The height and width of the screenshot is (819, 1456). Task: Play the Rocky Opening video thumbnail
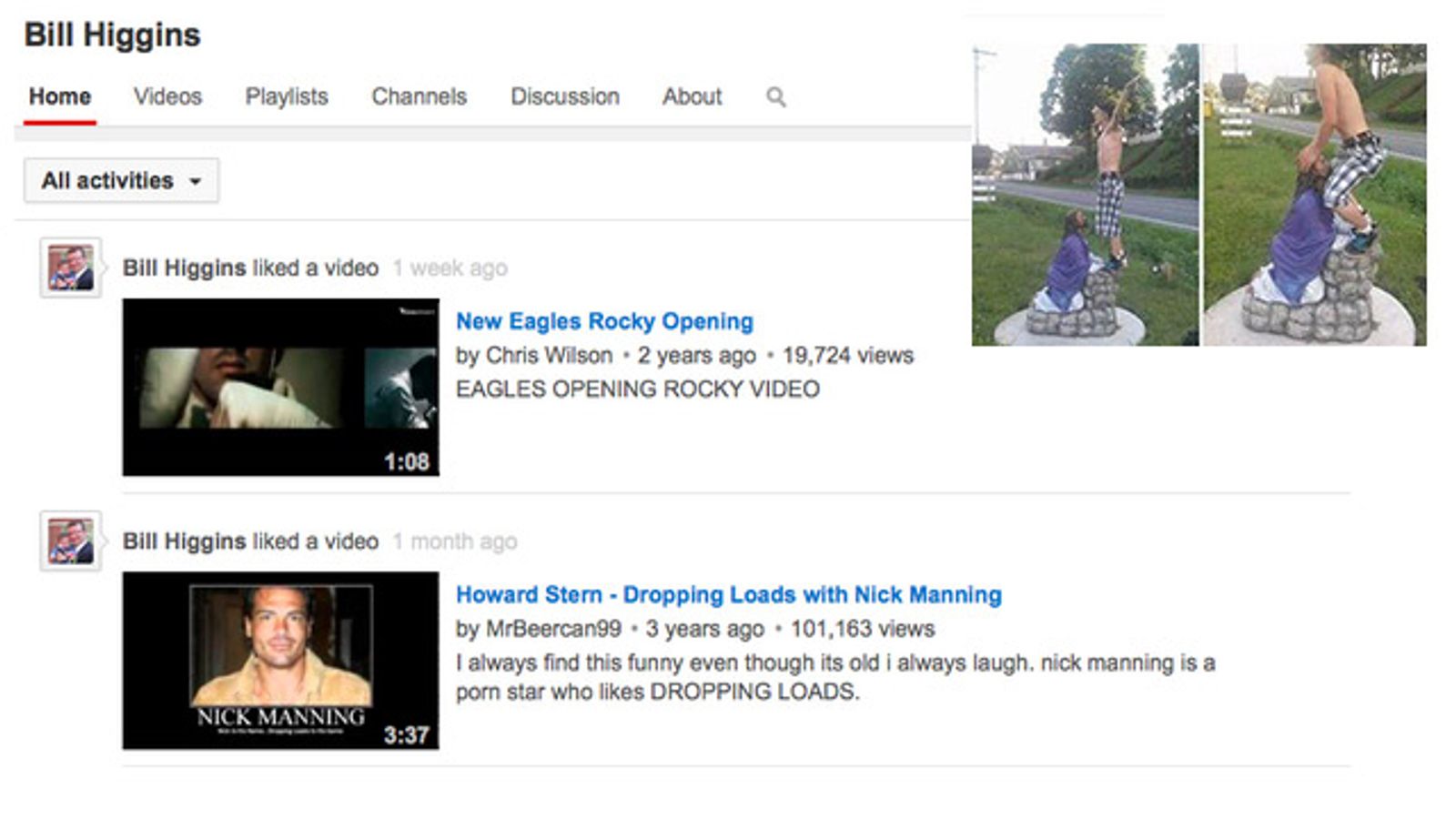[x=280, y=387]
